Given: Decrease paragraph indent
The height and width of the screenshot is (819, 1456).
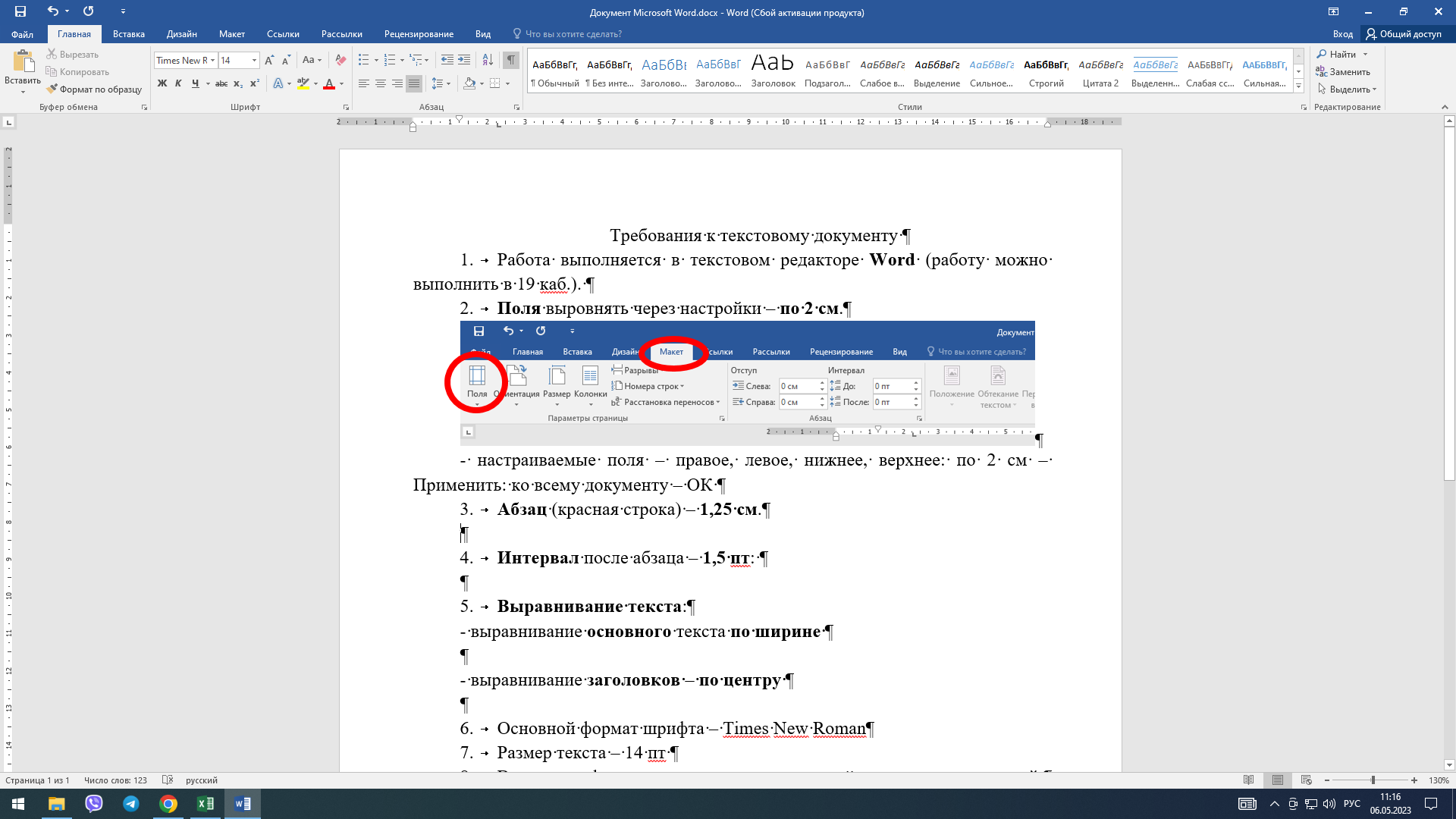Looking at the screenshot, I should coord(447,60).
